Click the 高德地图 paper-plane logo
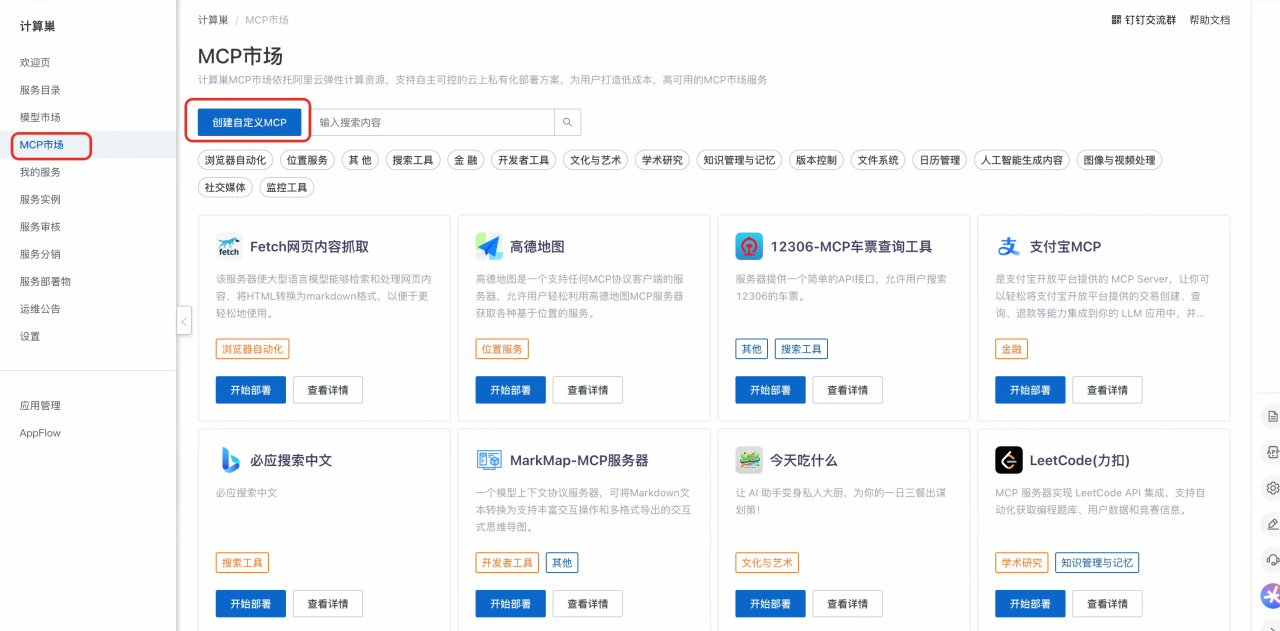Viewport: 1280px width, 631px height. 489,246
